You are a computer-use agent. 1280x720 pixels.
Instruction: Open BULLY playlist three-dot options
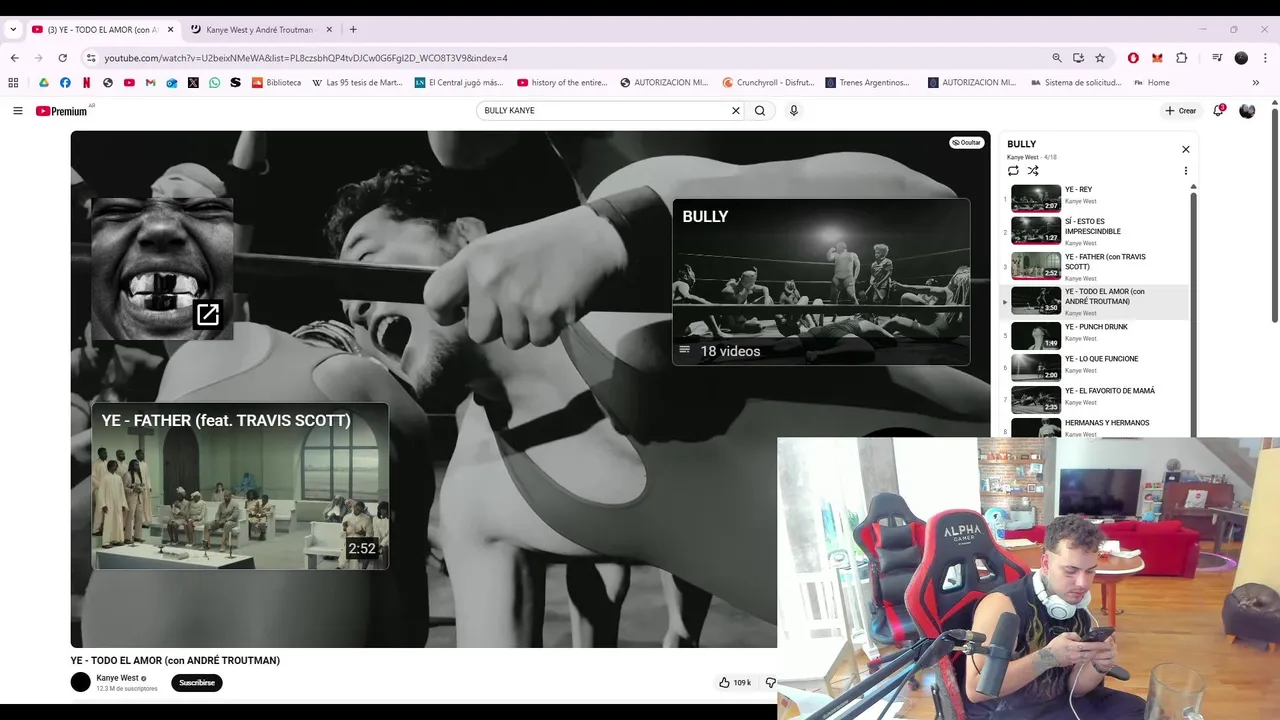1186,171
